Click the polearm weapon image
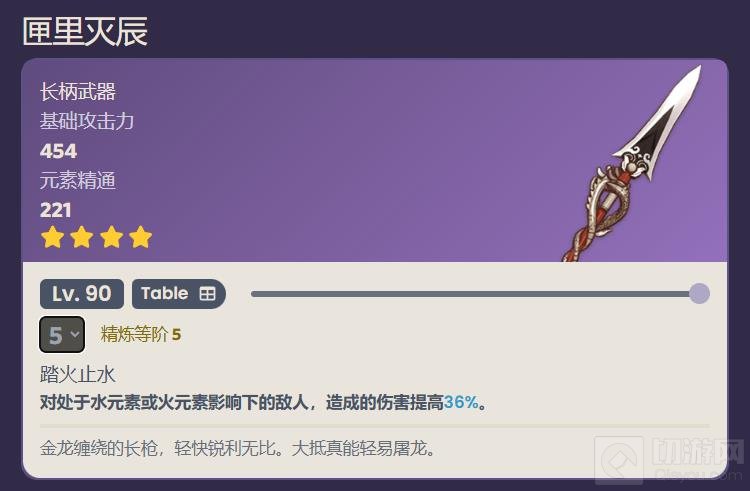Image resolution: width=750 pixels, height=491 pixels. (632, 164)
